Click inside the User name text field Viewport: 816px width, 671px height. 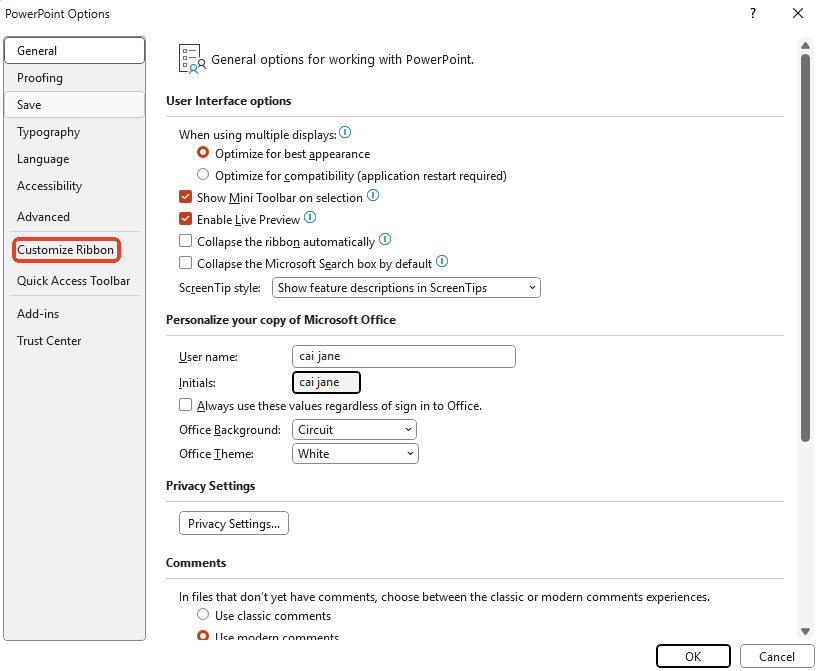pos(403,356)
